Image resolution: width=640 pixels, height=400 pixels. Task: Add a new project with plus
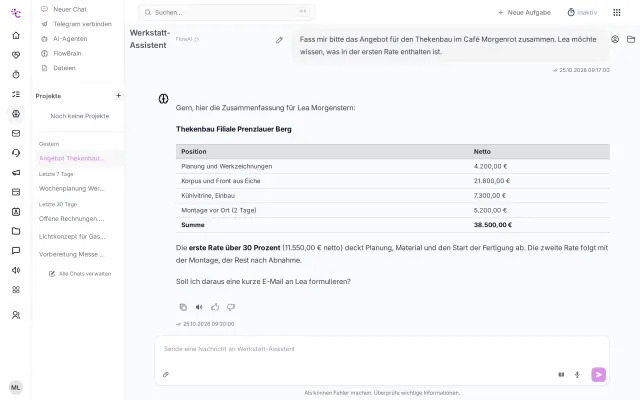tap(118, 96)
